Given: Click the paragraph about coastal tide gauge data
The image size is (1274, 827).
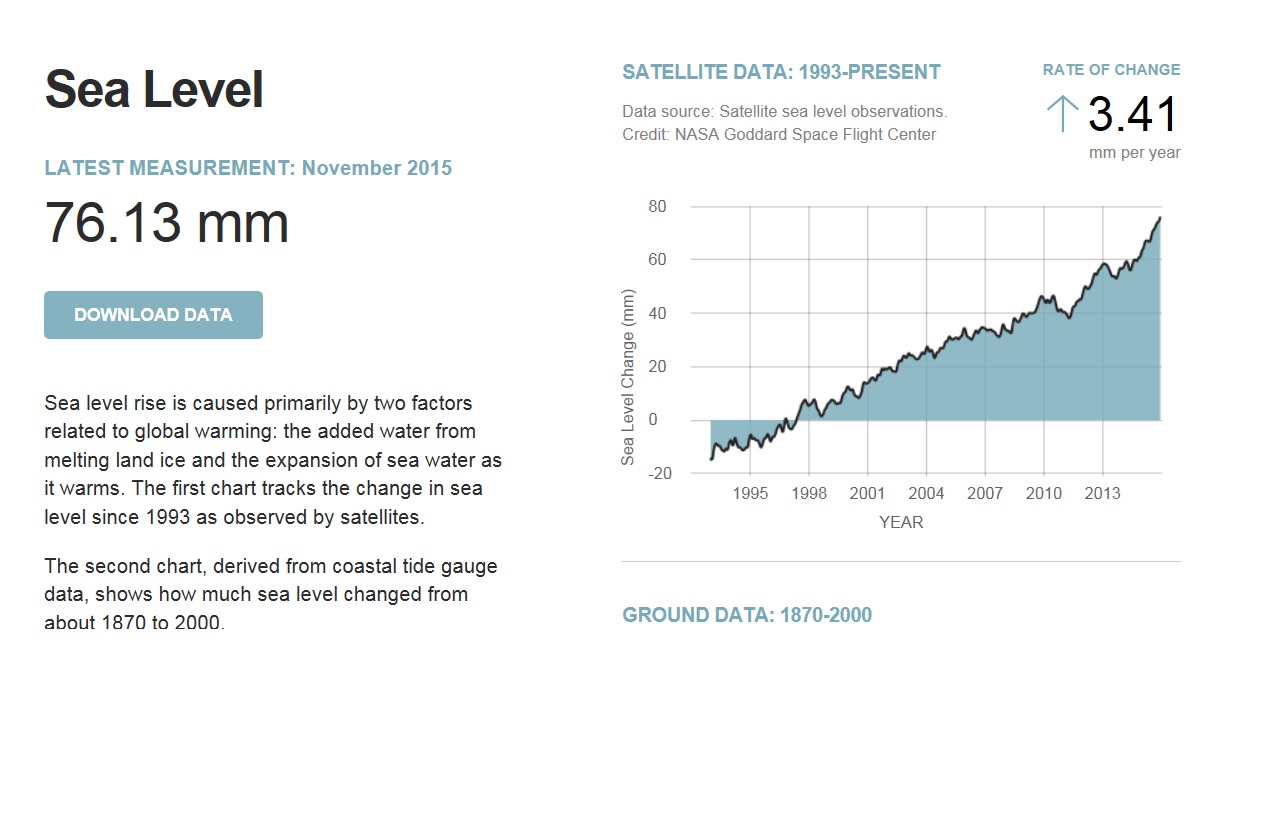Looking at the screenshot, I should click(270, 594).
